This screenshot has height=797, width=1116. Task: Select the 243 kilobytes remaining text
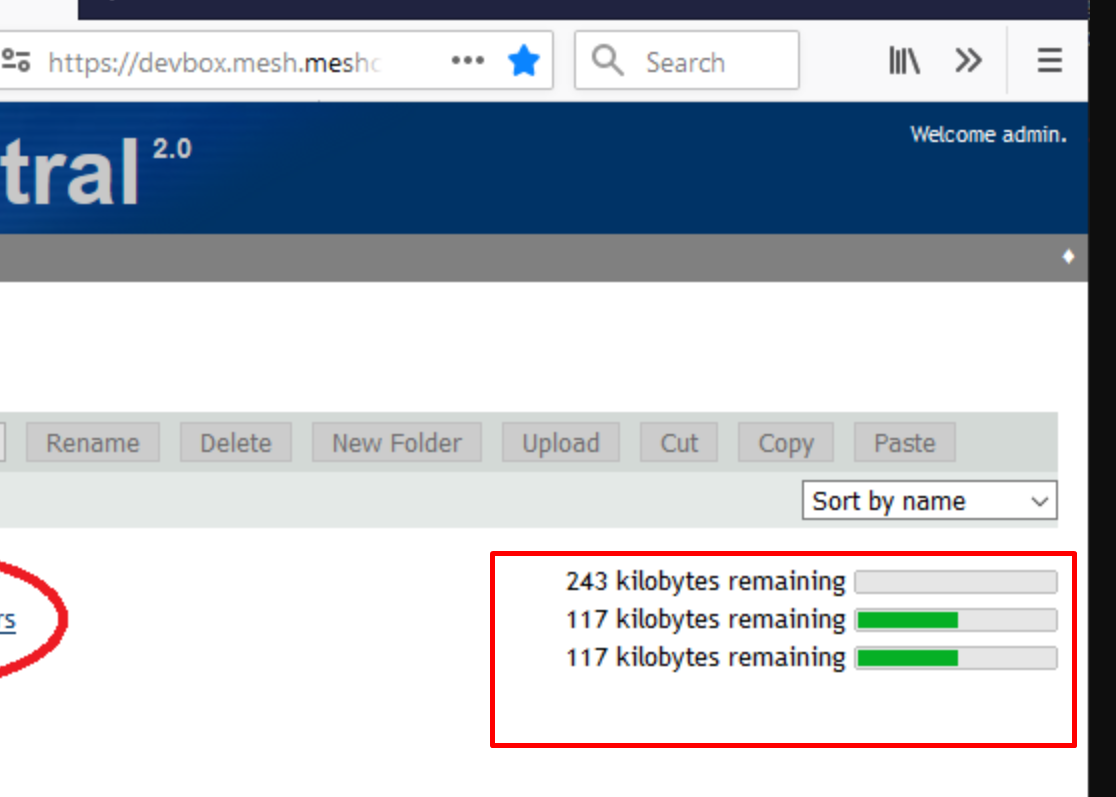(x=705, y=581)
